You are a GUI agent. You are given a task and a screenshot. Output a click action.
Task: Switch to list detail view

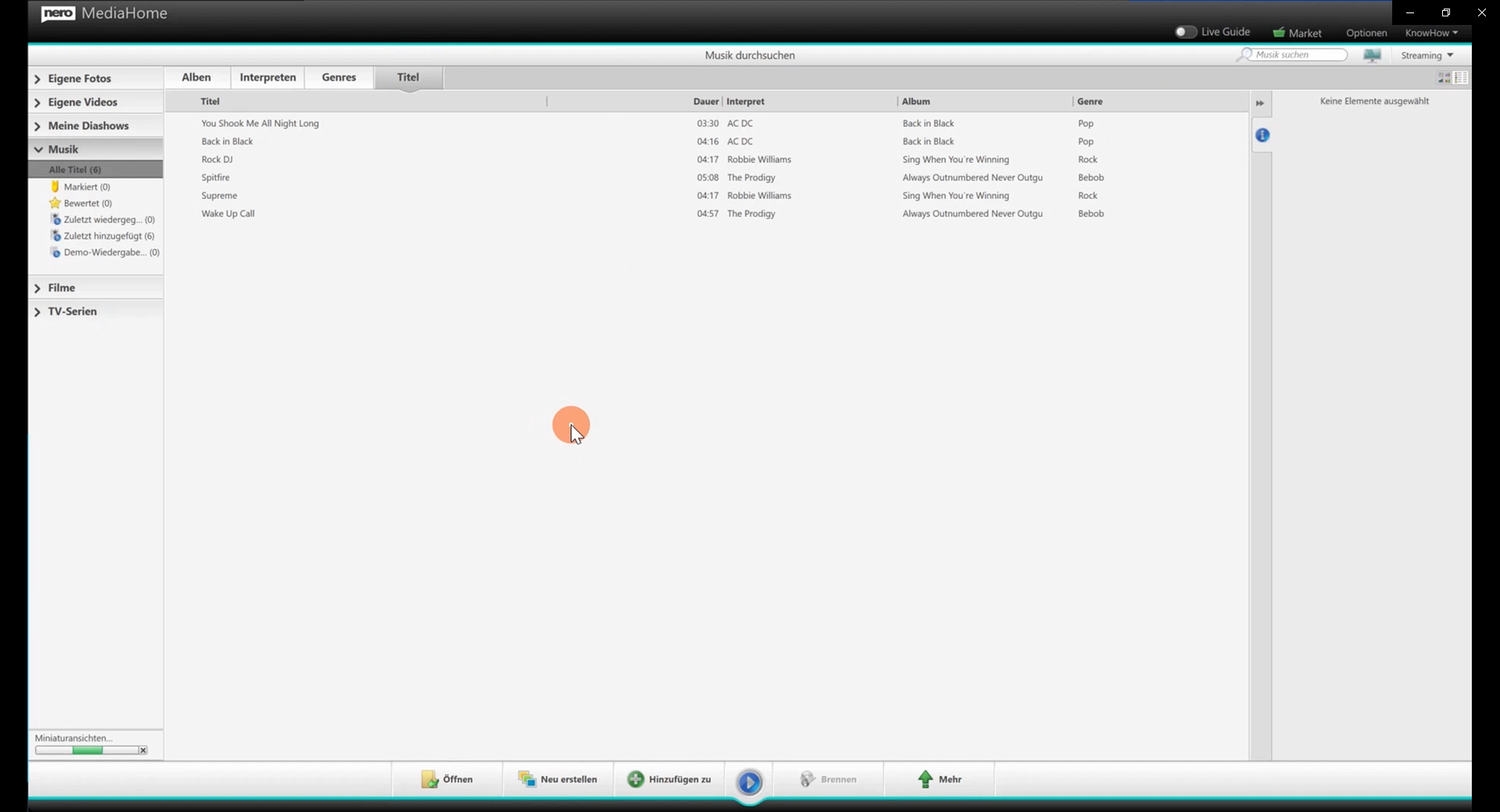point(1461,77)
